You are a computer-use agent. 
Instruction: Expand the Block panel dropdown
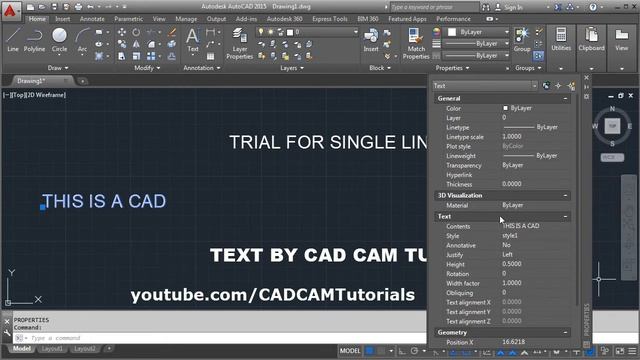point(380,68)
